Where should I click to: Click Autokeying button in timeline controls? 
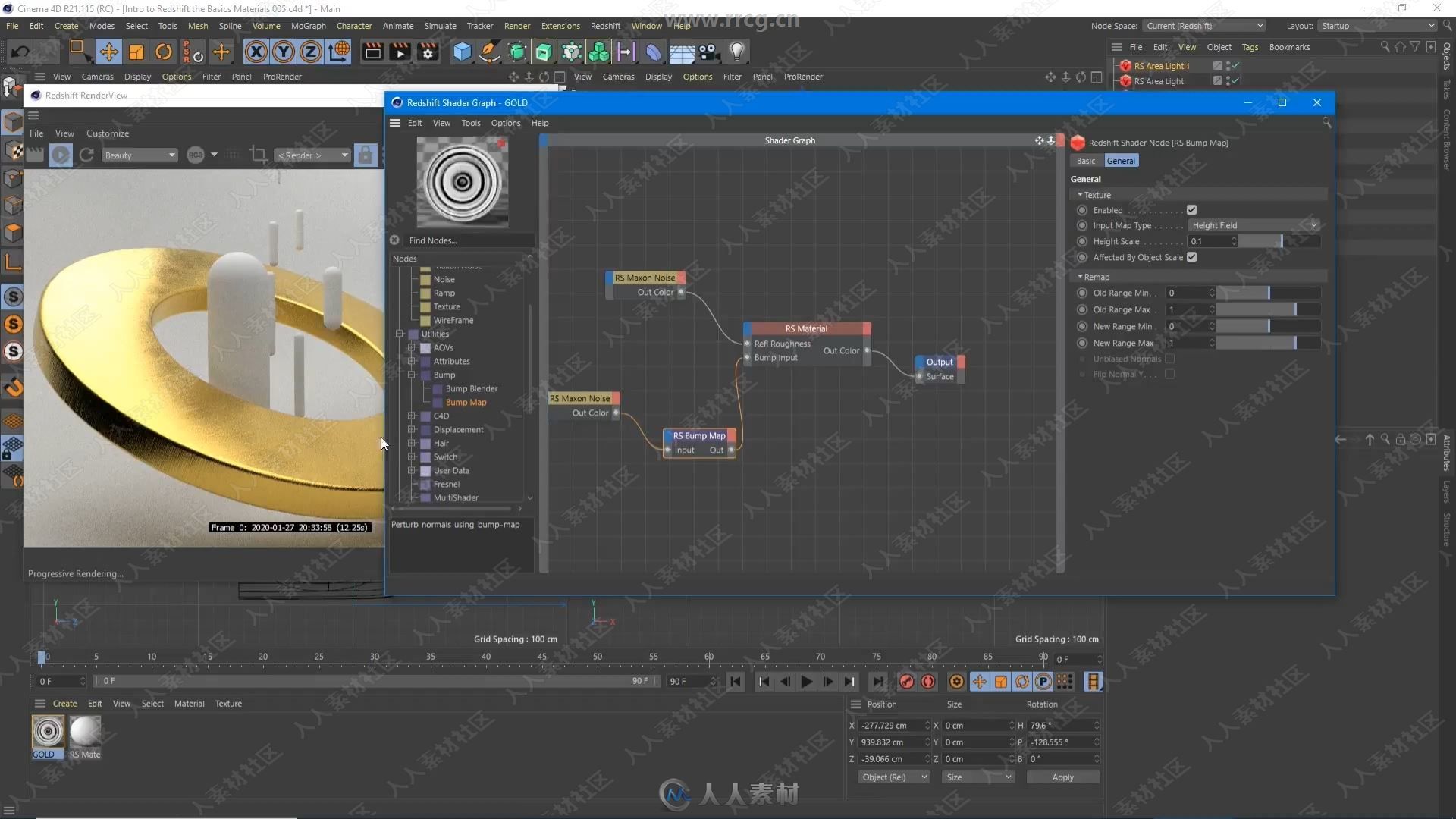[928, 681]
